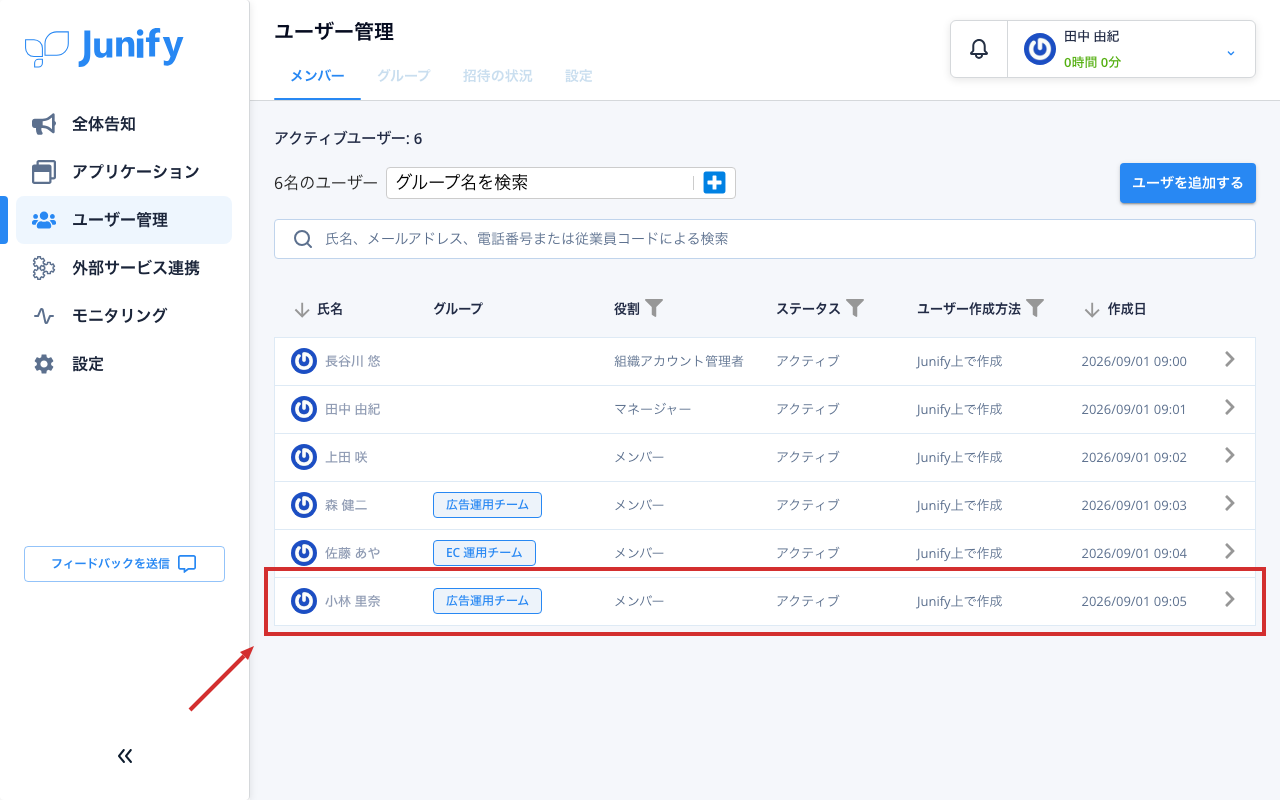The image size is (1280, 800).
Task: Expand the row for 田中 由紀
Action: (1230, 408)
